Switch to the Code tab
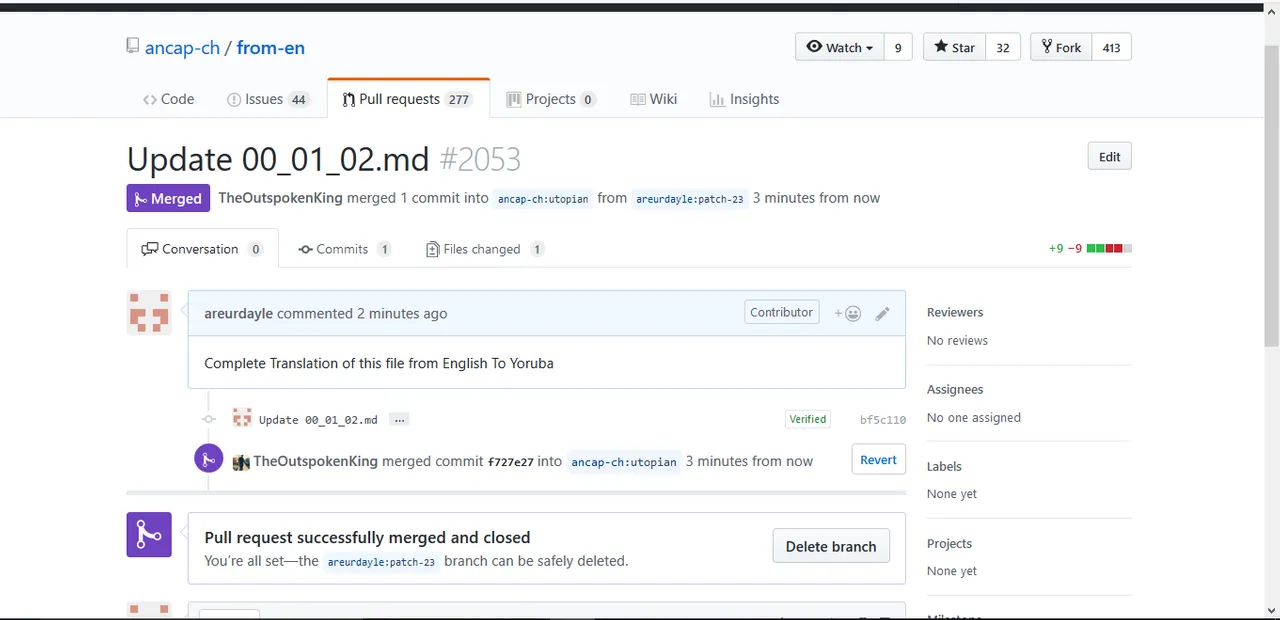Image resolution: width=1280 pixels, height=620 pixels. click(x=168, y=99)
